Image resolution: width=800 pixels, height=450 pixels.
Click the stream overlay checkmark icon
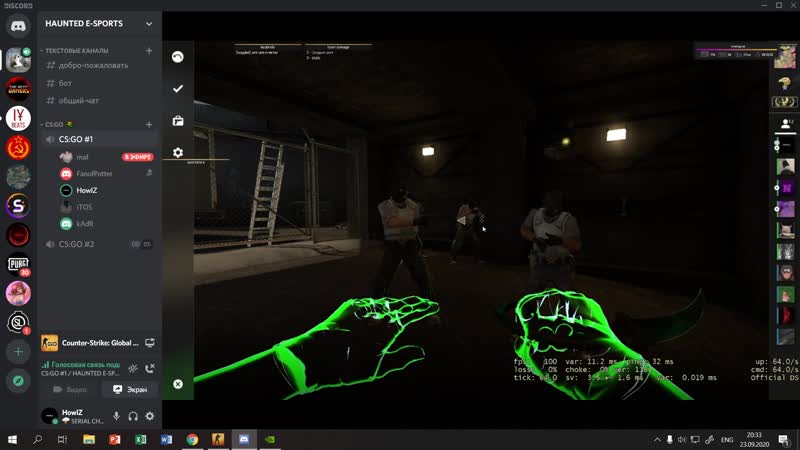coord(178,89)
